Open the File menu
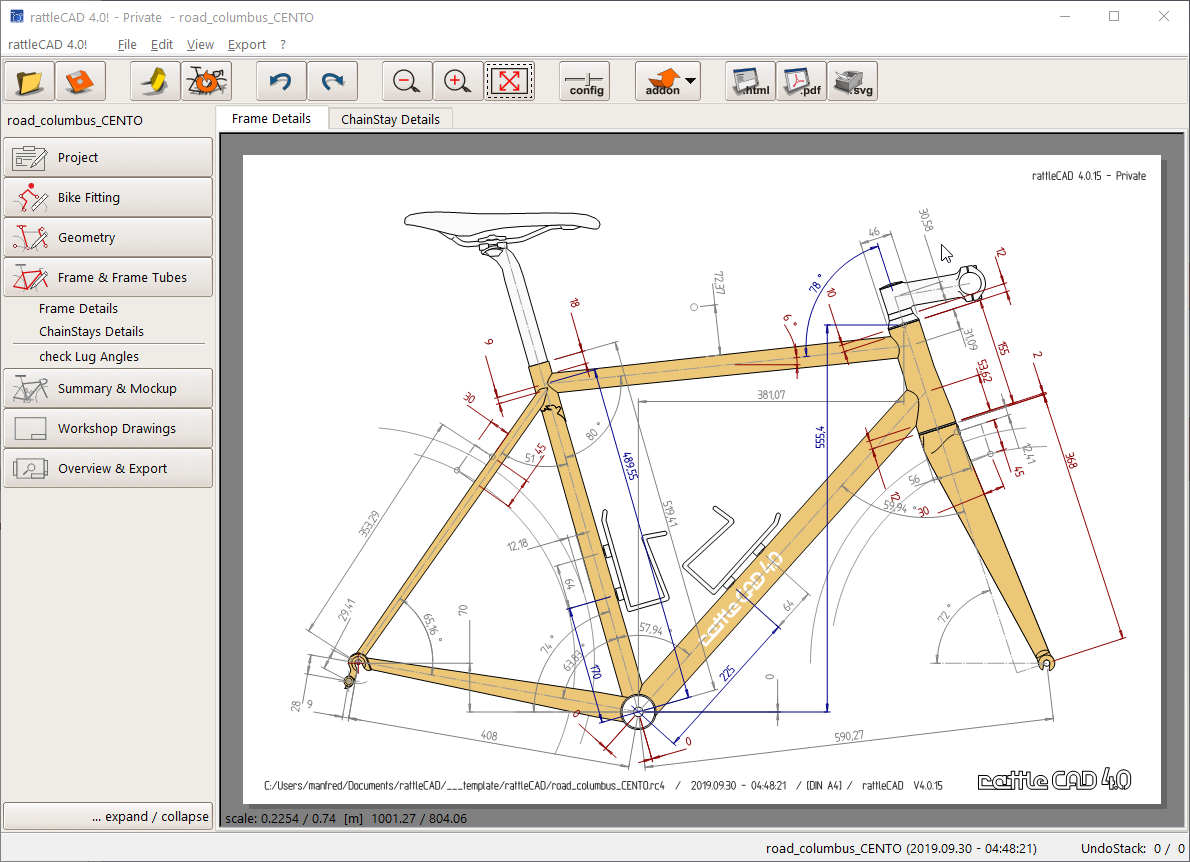The width and height of the screenshot is (1190, 862). click(127, 45)
